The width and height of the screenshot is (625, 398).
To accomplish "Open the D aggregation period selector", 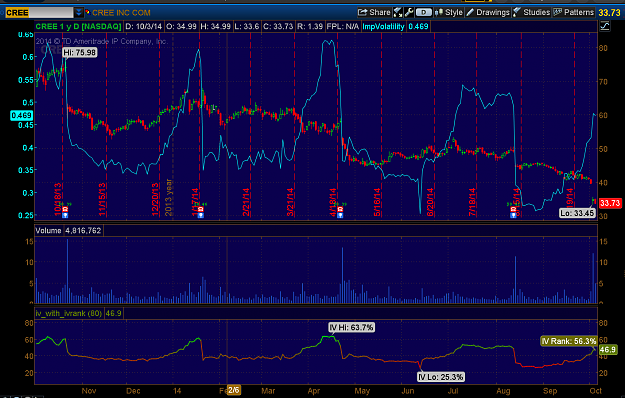I will point(423,12).
